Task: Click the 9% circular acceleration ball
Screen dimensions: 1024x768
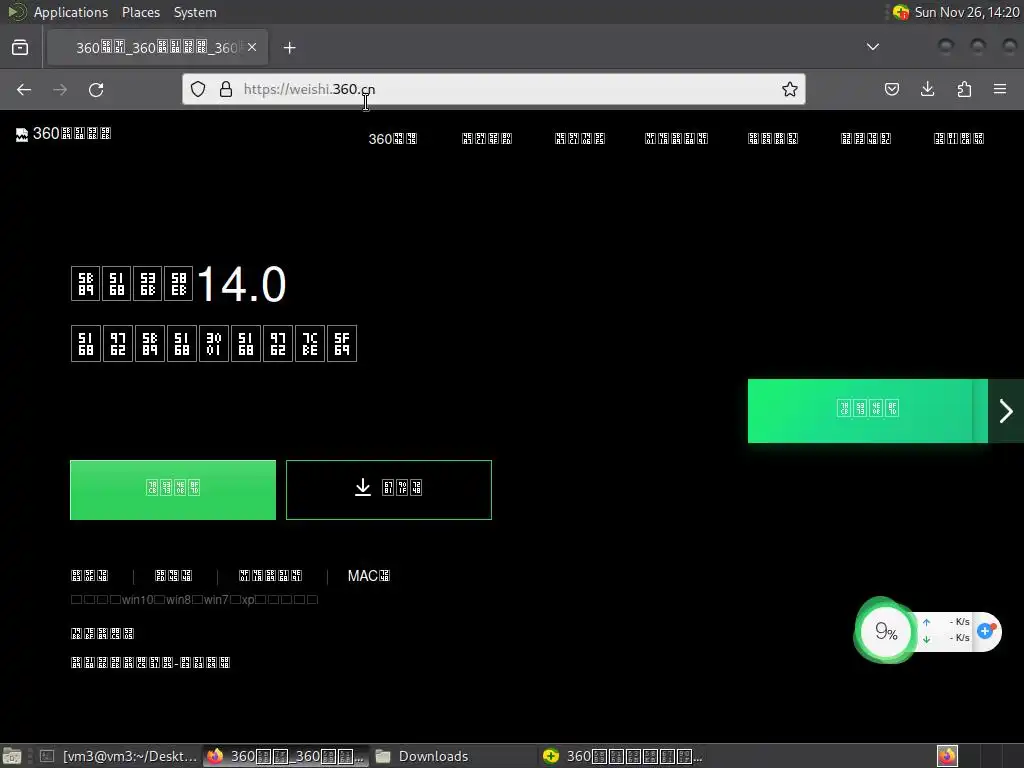Action: [886, 632]
